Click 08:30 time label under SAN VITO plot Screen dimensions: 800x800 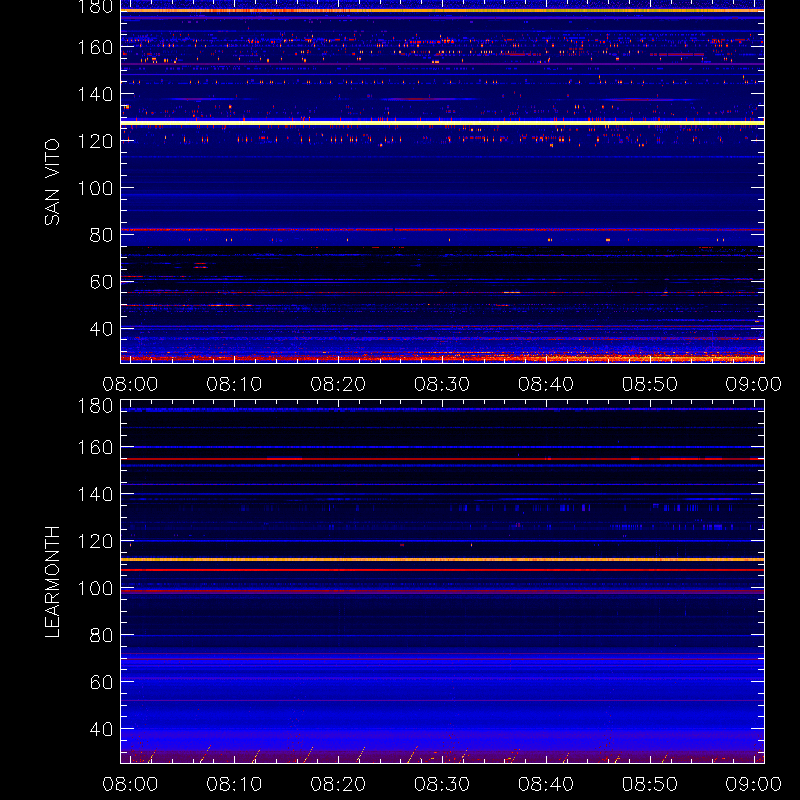442,384
